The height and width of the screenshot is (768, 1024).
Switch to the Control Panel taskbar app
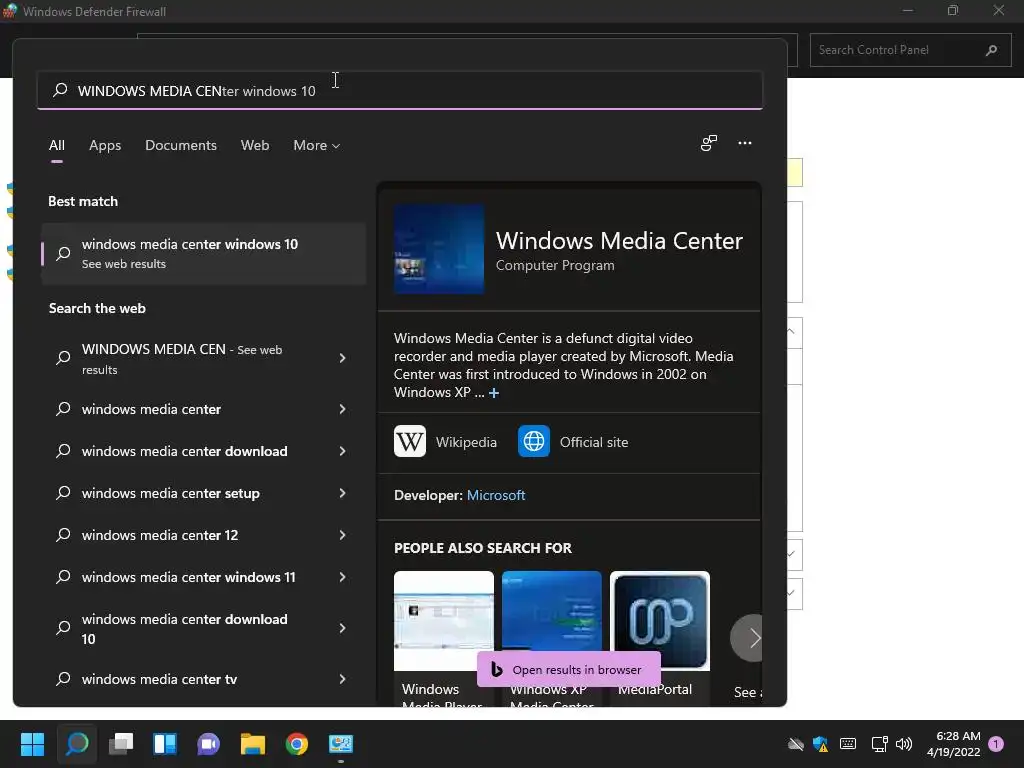pos(341,744)
